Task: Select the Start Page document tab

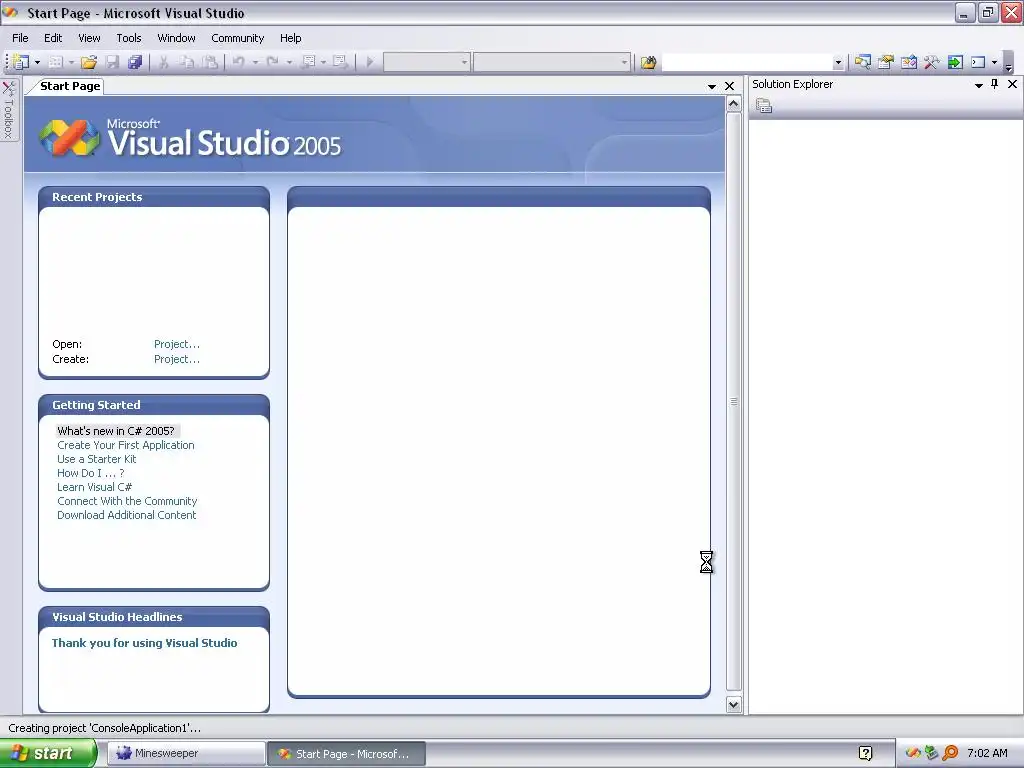Action: pyautogui.click(x=70, y=86)
